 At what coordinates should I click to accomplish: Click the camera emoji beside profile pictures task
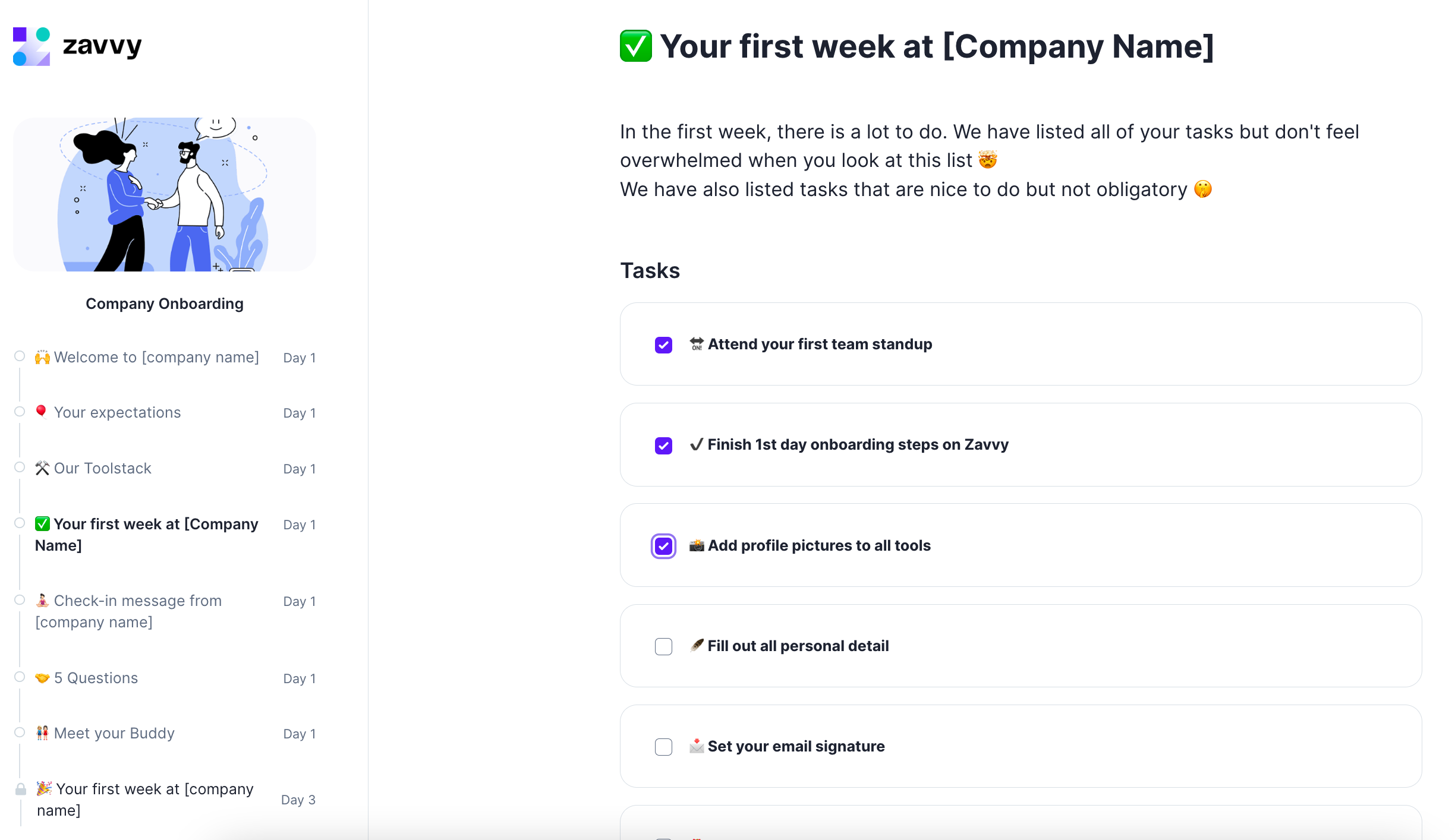click(x=697, y=545)
